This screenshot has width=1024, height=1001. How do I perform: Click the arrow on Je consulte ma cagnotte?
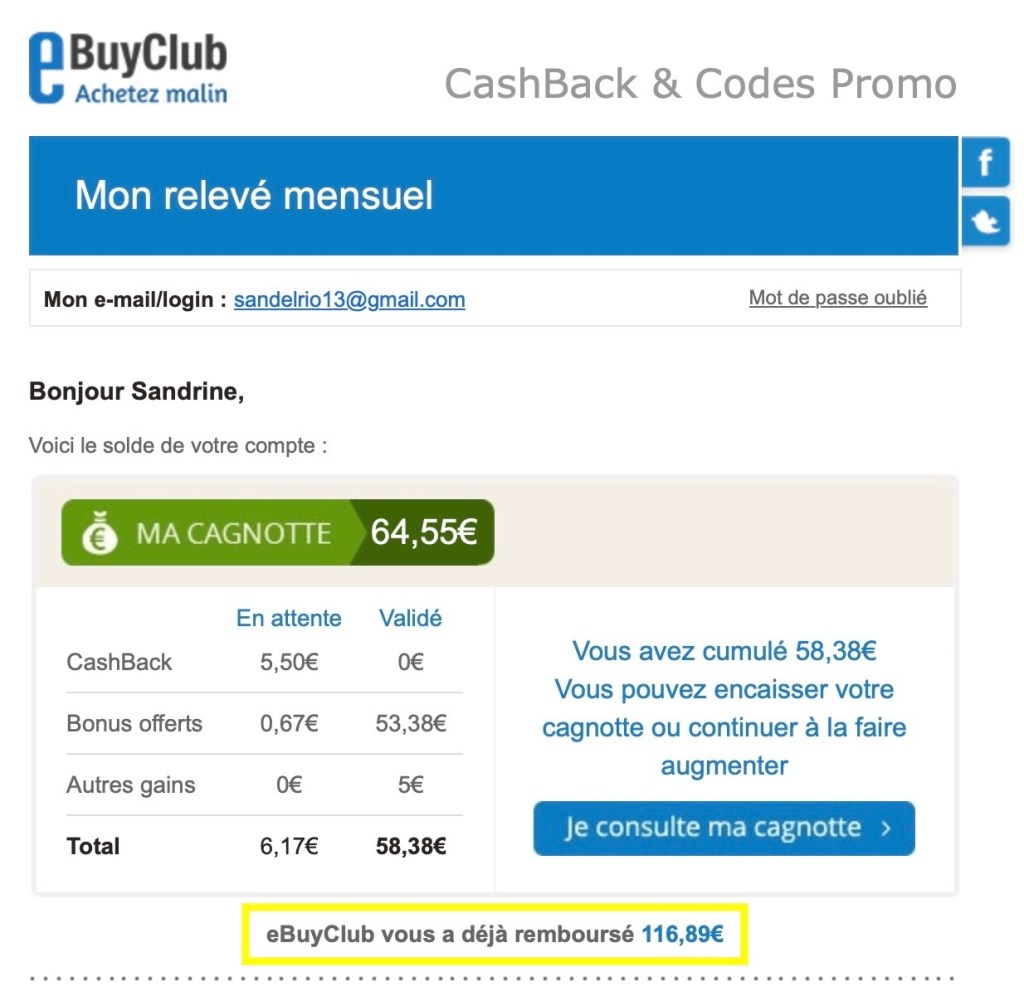click(x=886, y=828)
